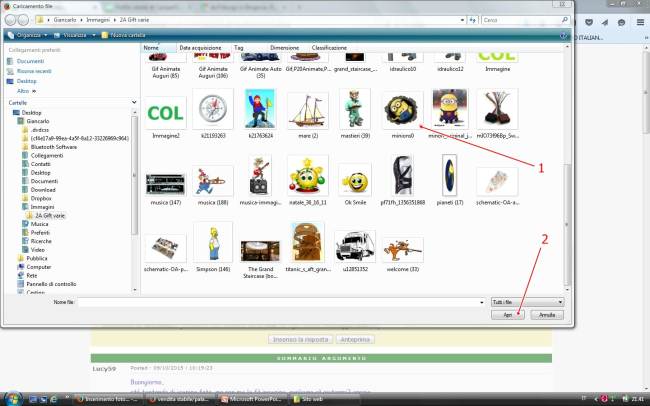This screenshot has width=650, height=406.
Task: Click the Apri button
Action: 510,315
